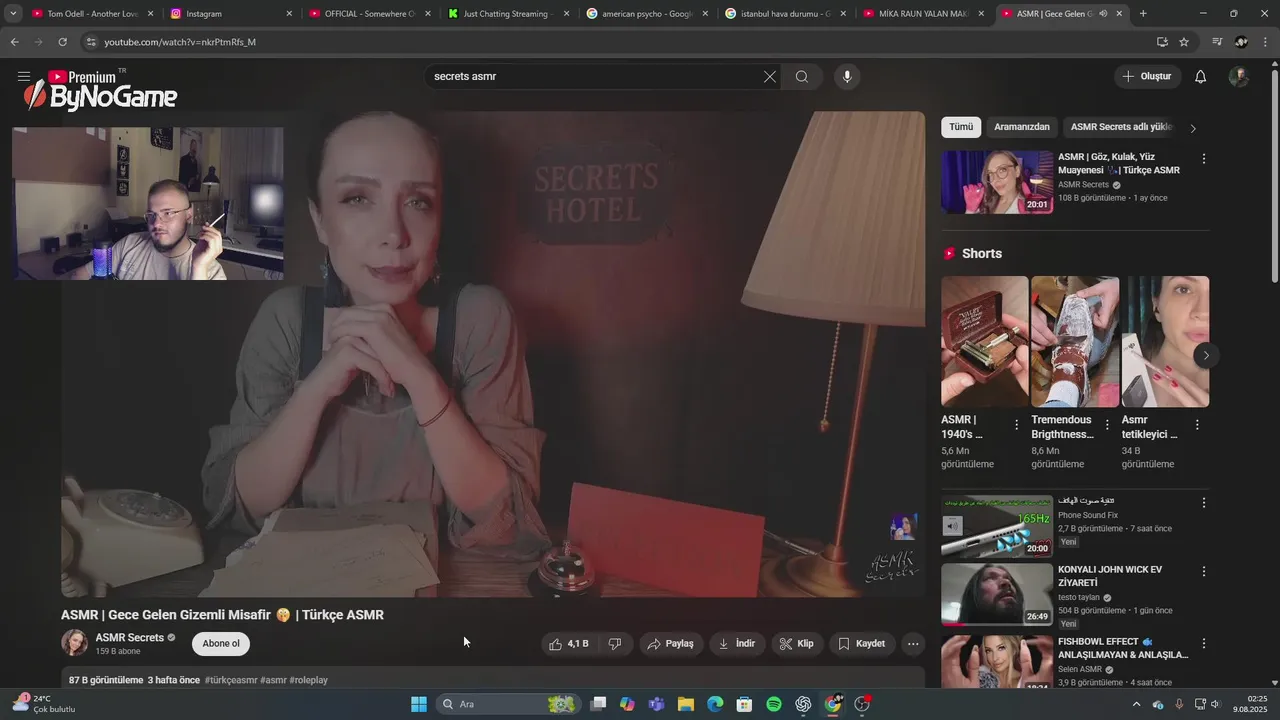Open the account avatar menu
1280x720 pixels.
1239,77
